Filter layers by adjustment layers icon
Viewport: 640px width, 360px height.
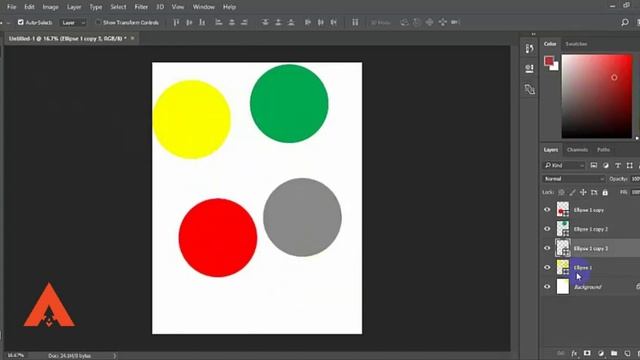click(x=606, y=165)
